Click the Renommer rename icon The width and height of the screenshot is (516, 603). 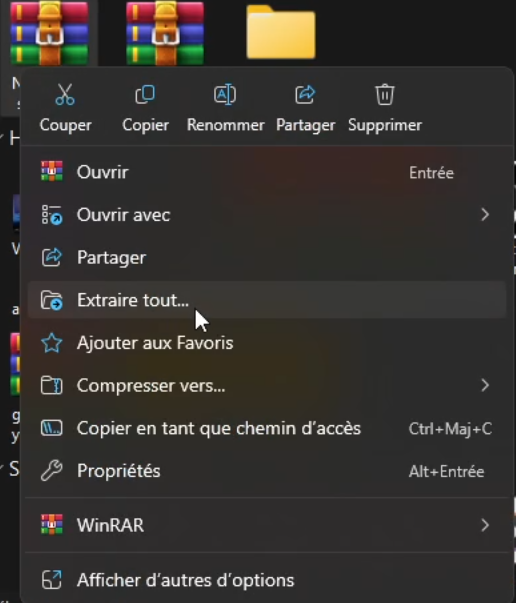pyautogui.click(x=225, y=95)
